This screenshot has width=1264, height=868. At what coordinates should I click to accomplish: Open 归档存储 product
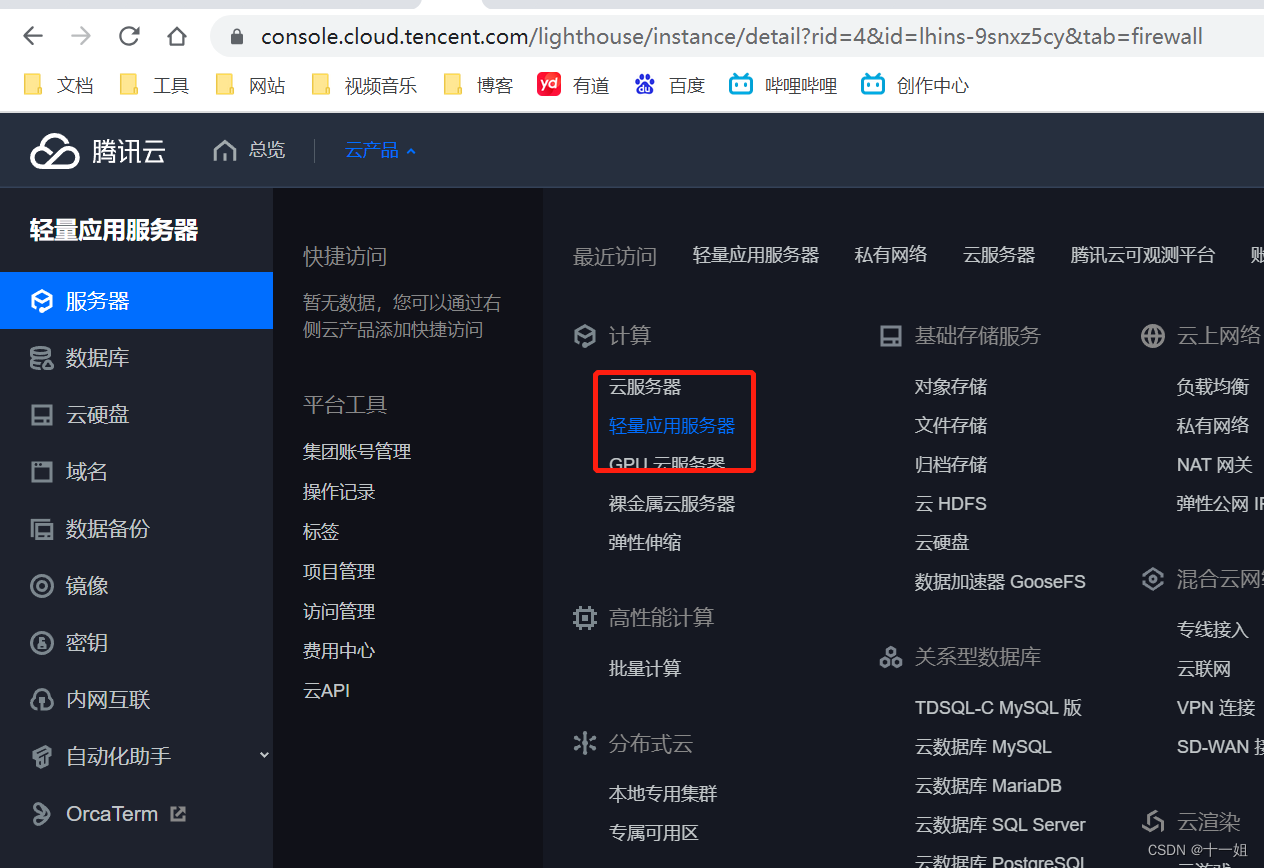[951, 465]
